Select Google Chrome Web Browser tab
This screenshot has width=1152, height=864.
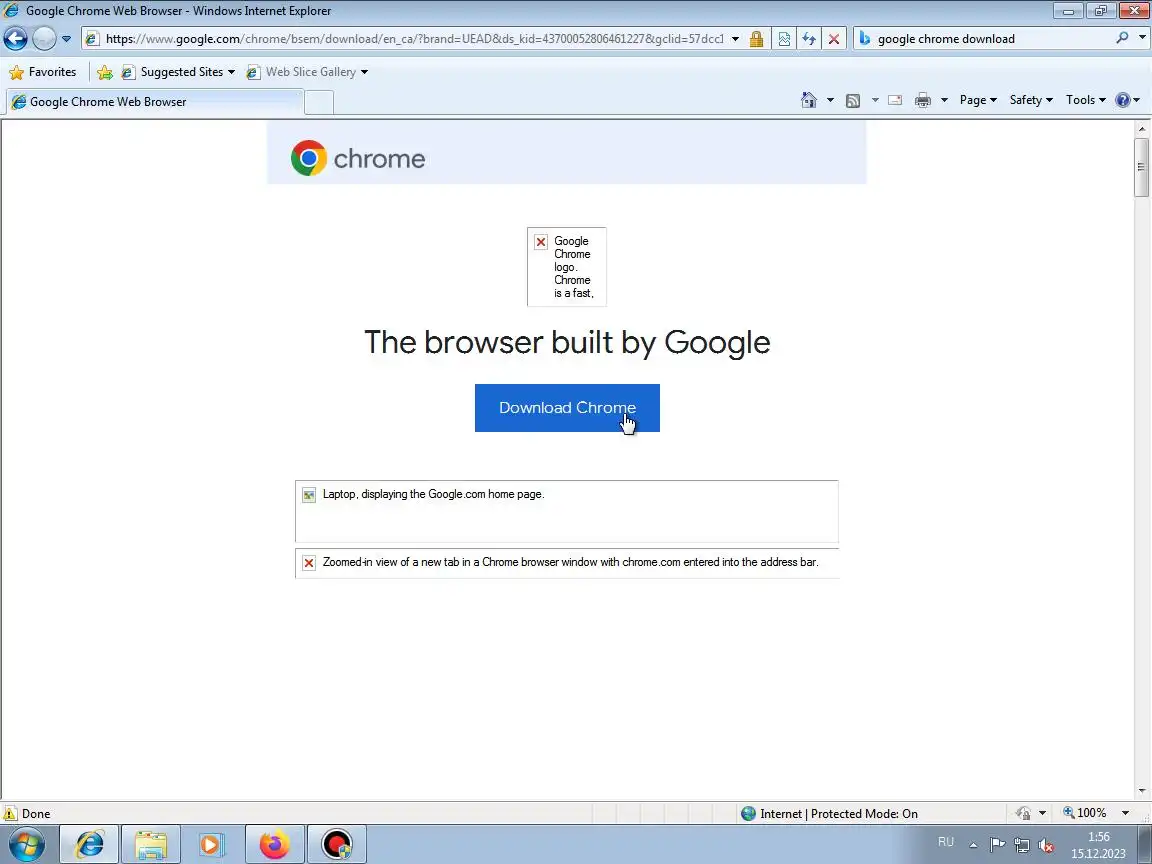[x=154, y=102]
